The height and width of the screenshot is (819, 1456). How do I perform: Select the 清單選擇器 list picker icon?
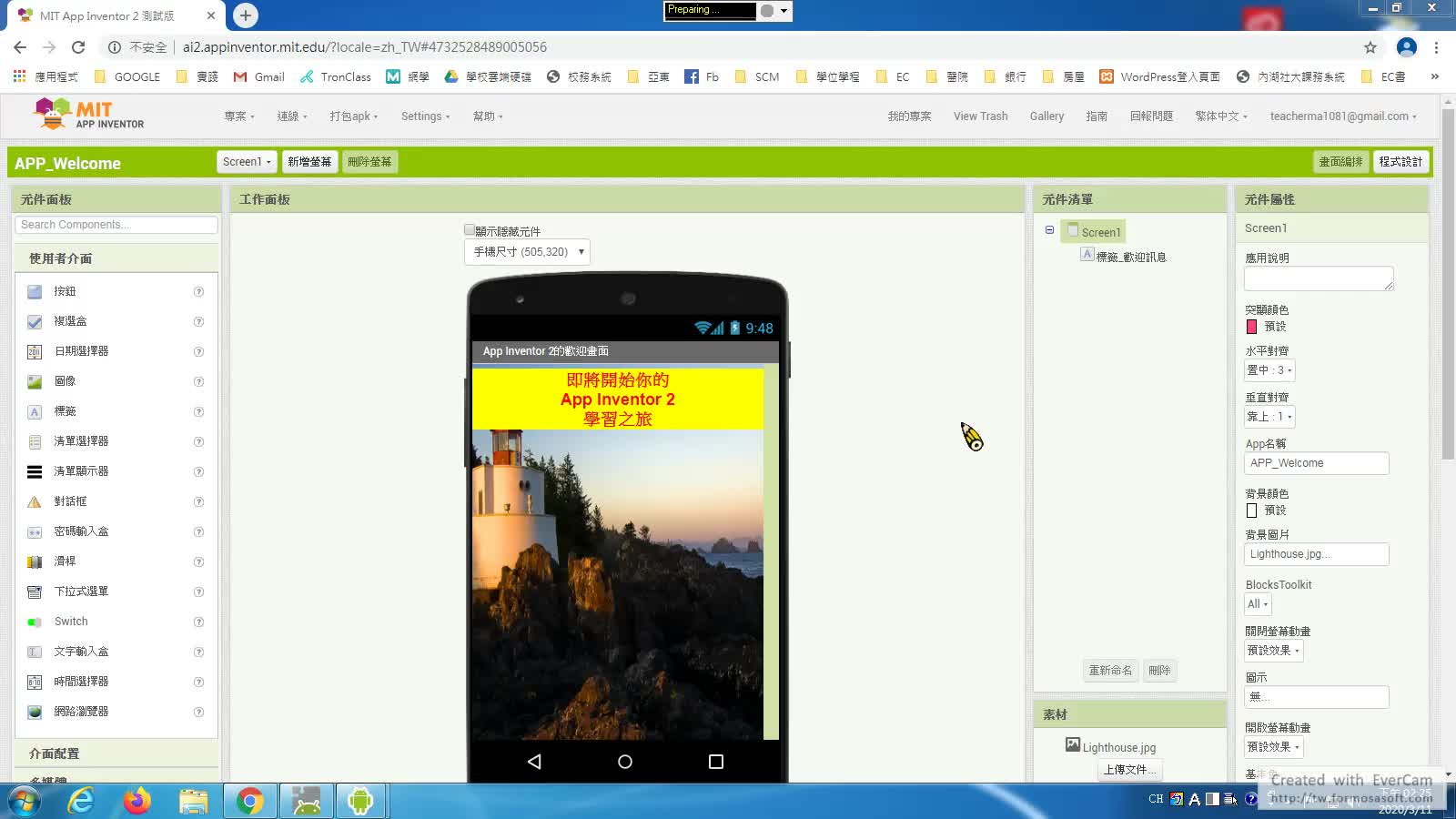point(35,442)
